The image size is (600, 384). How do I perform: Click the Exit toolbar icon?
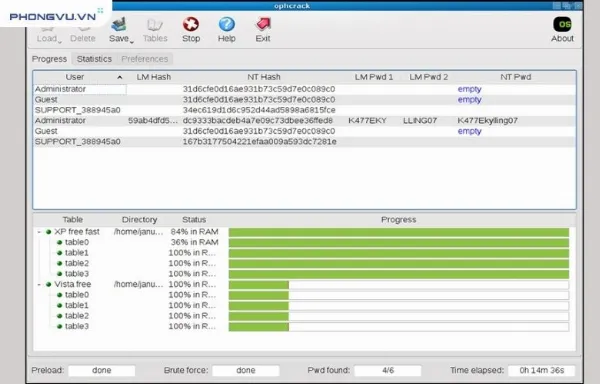[x=263, y=24]
